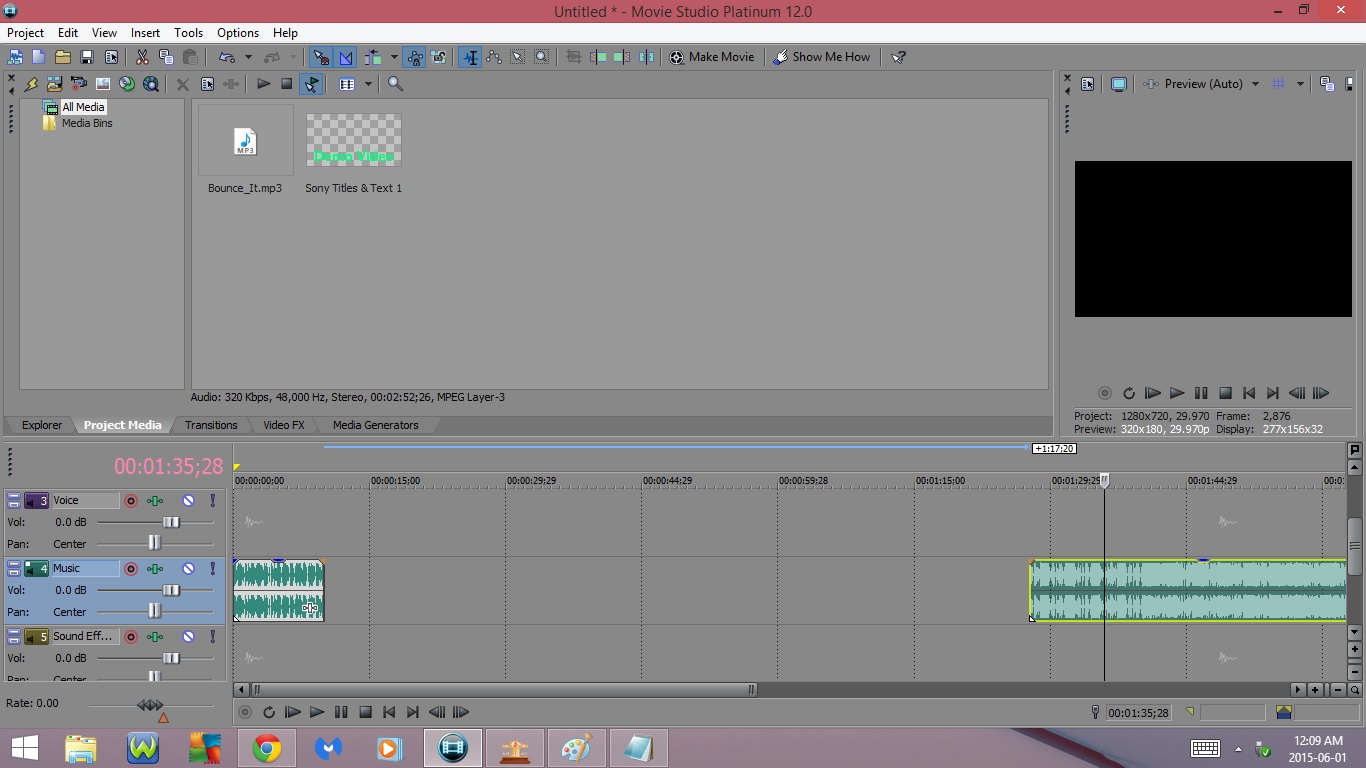
Task: Arm Sound Effects track for recording
Action: (131, 636)
